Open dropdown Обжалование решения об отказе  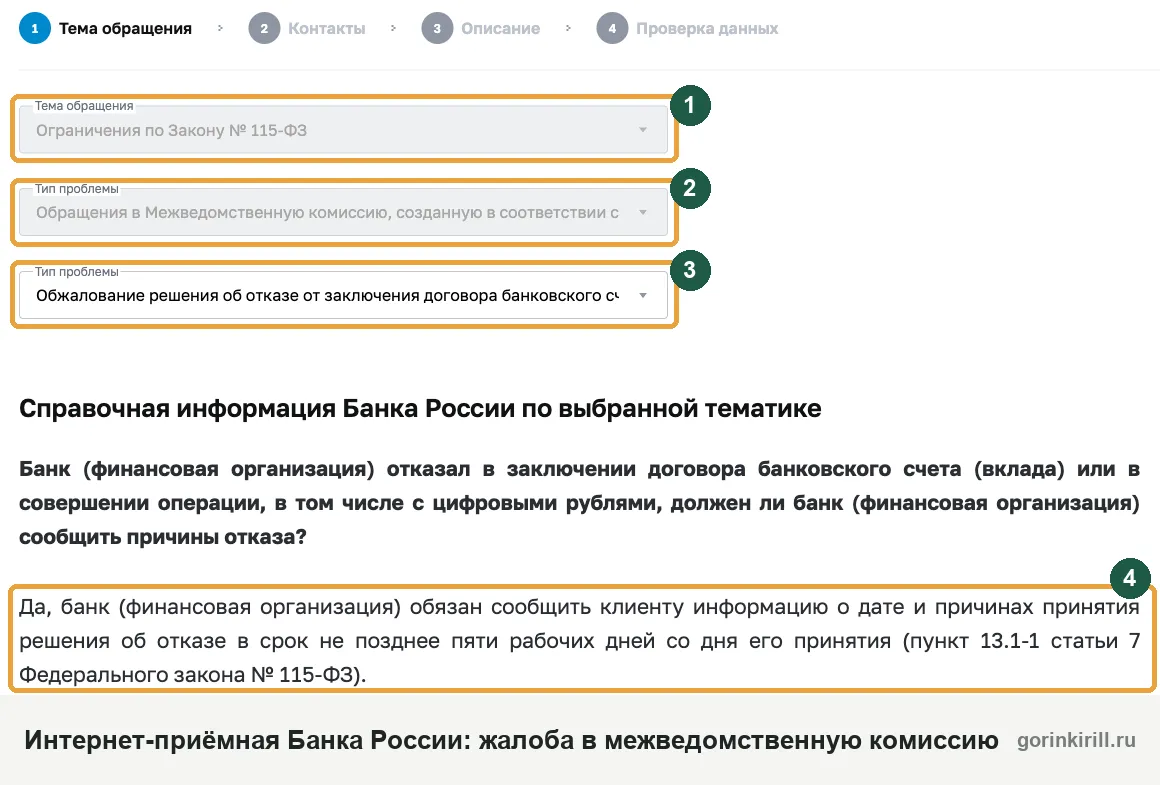click(343, 295)
